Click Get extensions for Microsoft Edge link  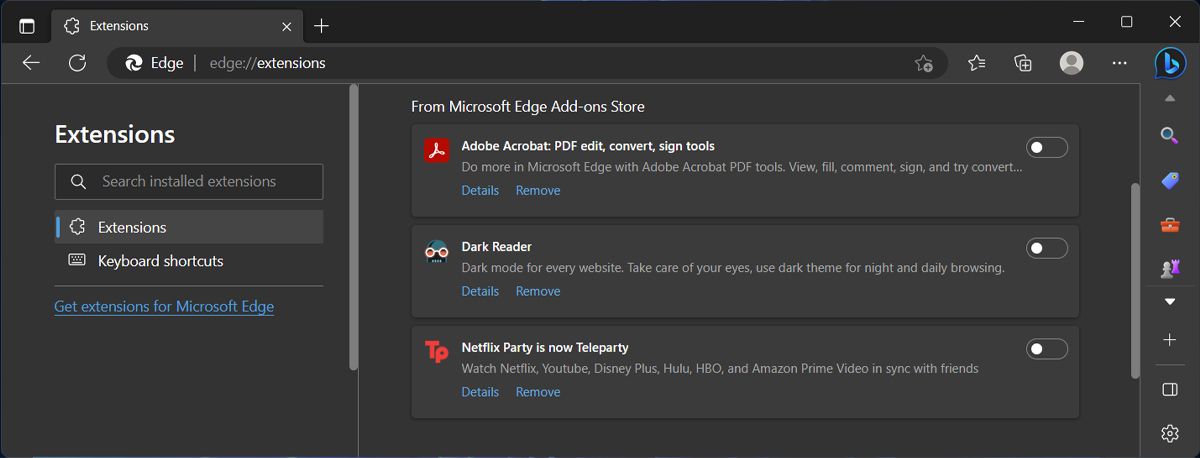(x=164, y=306)
